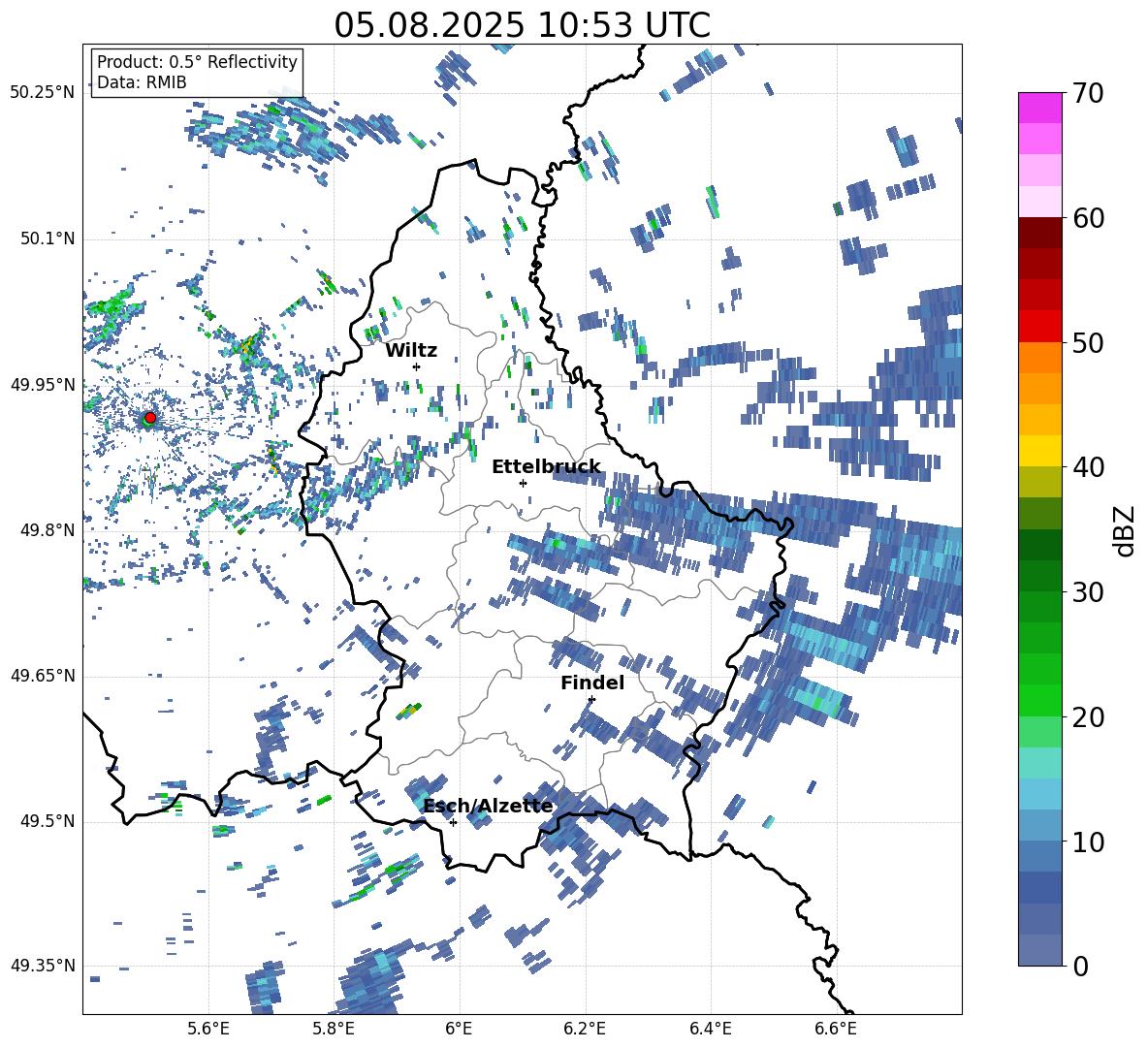This screenshot has height=1048, width=1148.
Task: Click the colorbar value 10
Action: [x=1088, y=842]
